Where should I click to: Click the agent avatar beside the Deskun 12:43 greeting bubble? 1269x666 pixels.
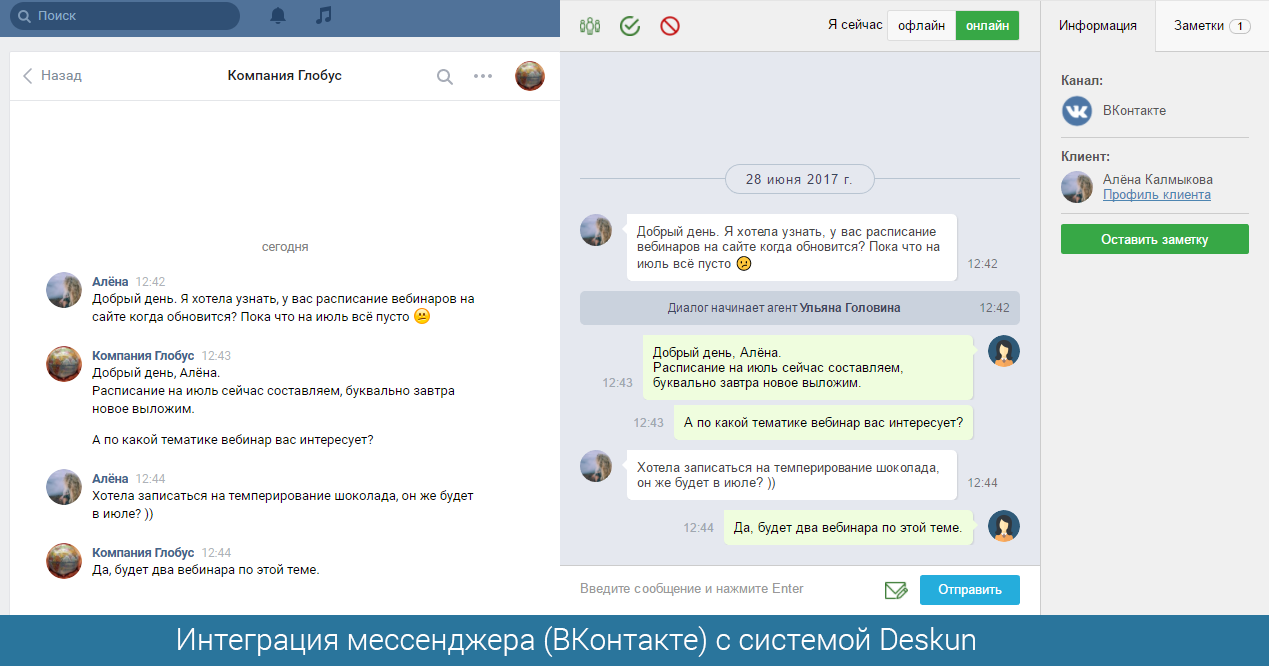[1004, 351]
